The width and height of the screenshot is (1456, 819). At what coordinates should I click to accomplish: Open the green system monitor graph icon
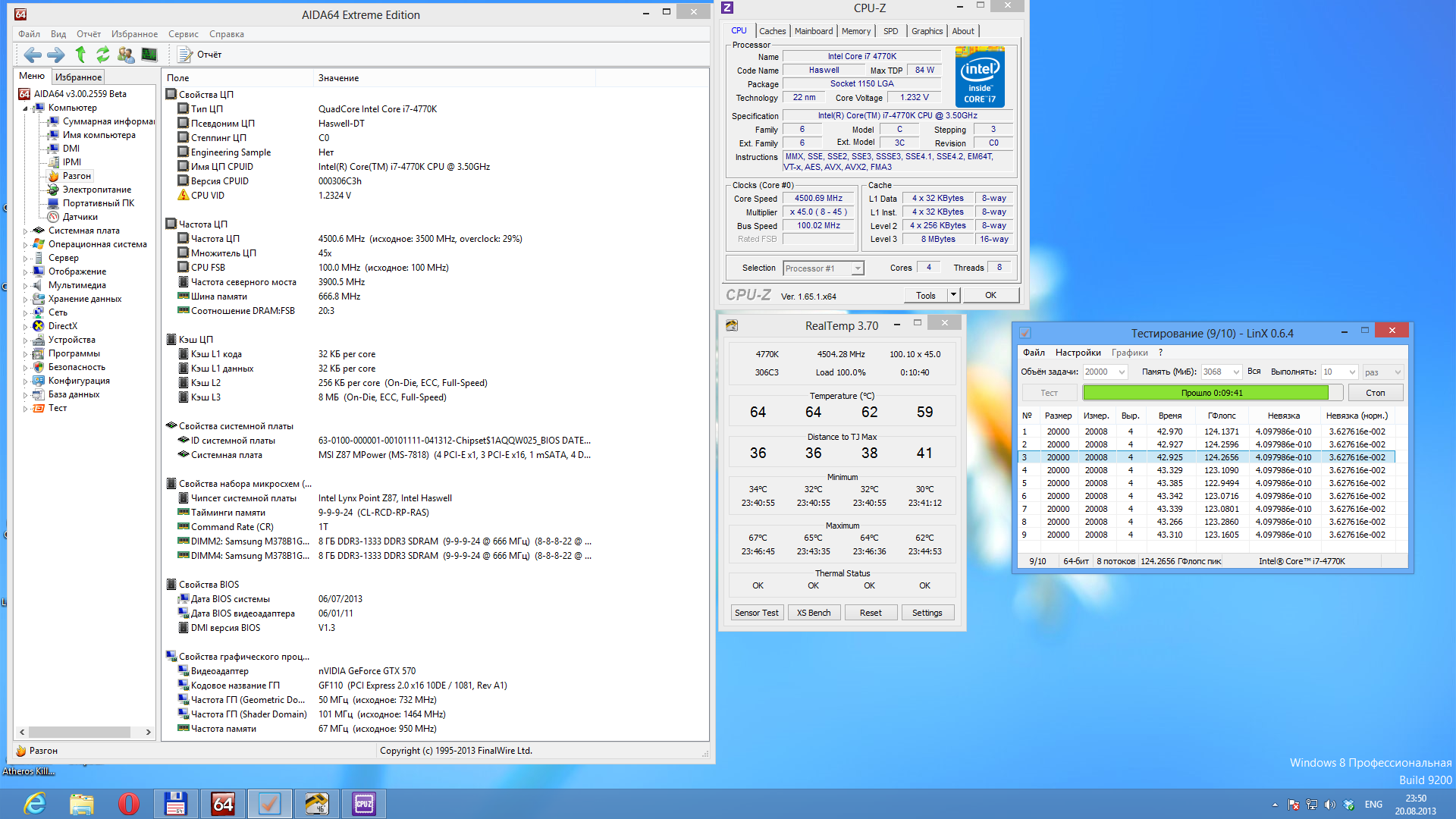click(149, 55)
